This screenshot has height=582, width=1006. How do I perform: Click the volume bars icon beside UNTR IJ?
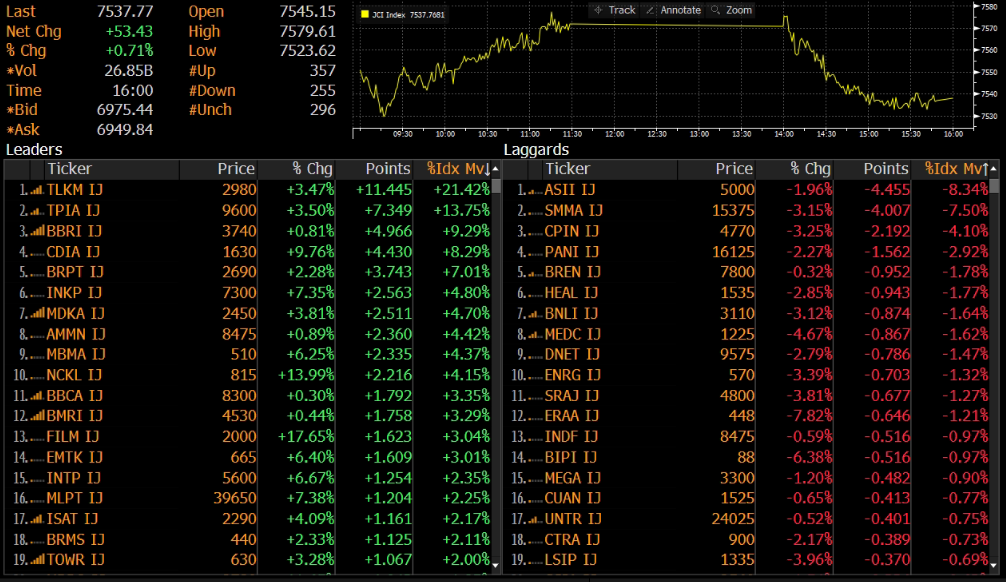(x=535, y=519)
